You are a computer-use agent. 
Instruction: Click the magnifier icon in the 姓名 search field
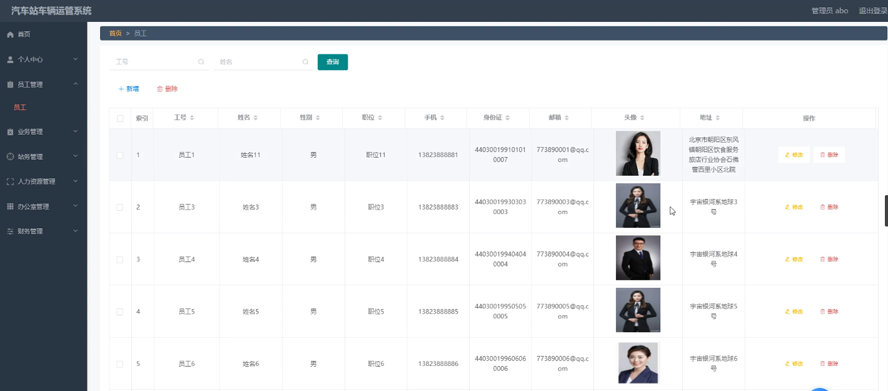(305, 62)
